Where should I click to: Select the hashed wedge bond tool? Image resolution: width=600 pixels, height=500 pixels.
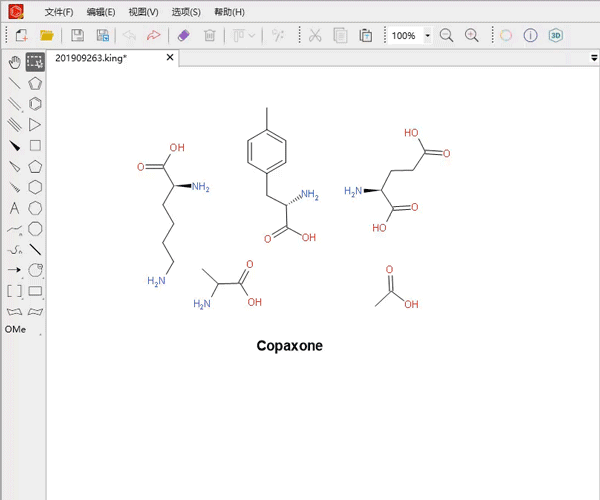[x=15, y=187]
